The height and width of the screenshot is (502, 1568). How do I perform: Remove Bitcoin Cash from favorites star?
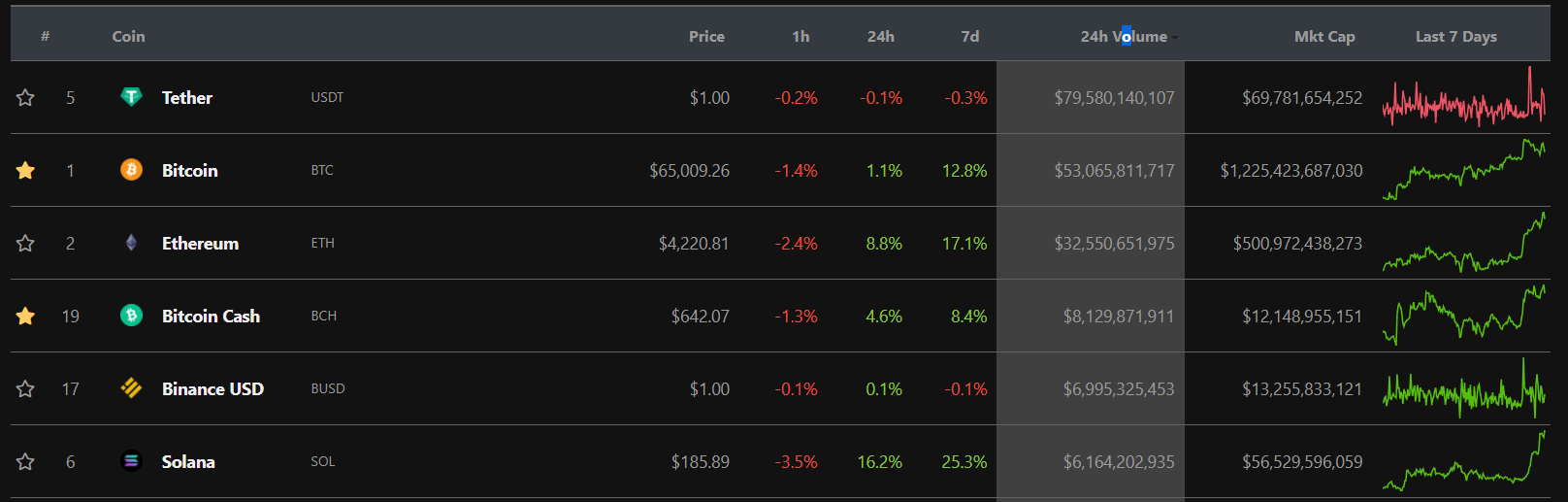click(x=25, y=316)
